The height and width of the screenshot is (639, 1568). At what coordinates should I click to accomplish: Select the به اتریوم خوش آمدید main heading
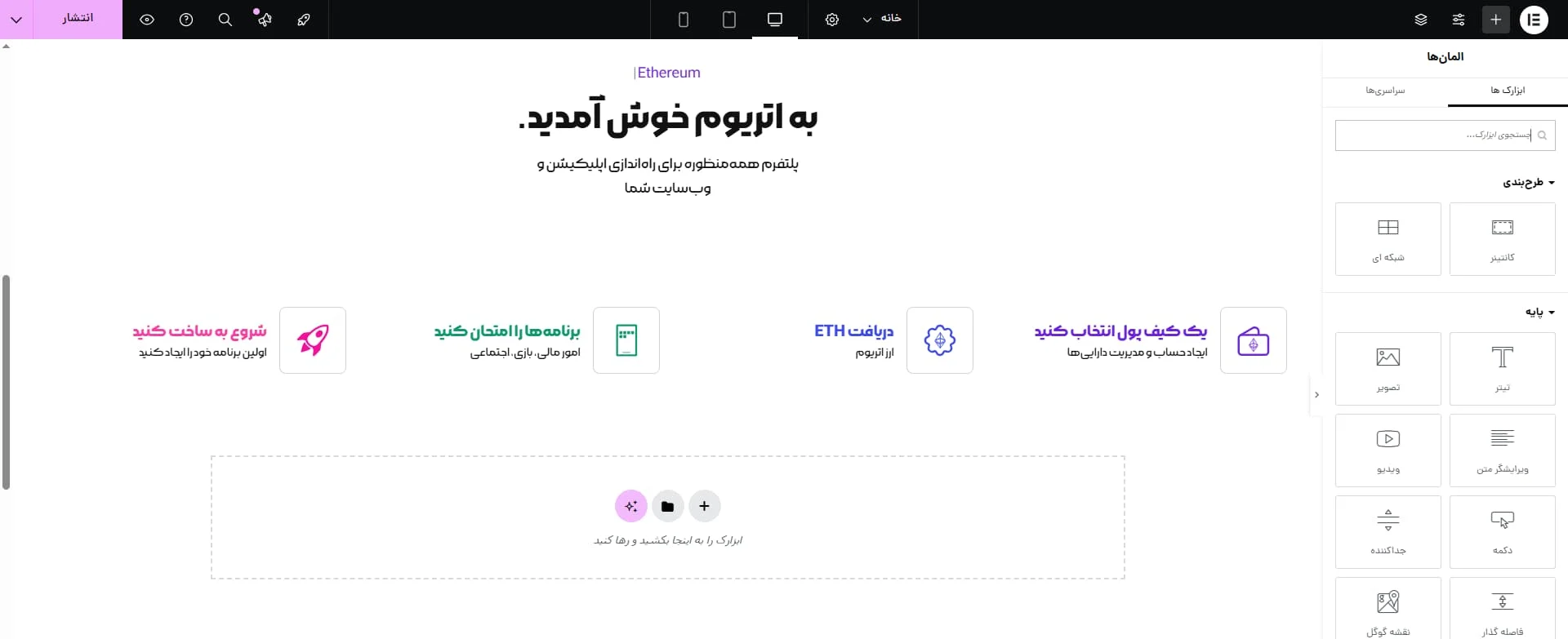pos(668,118)
